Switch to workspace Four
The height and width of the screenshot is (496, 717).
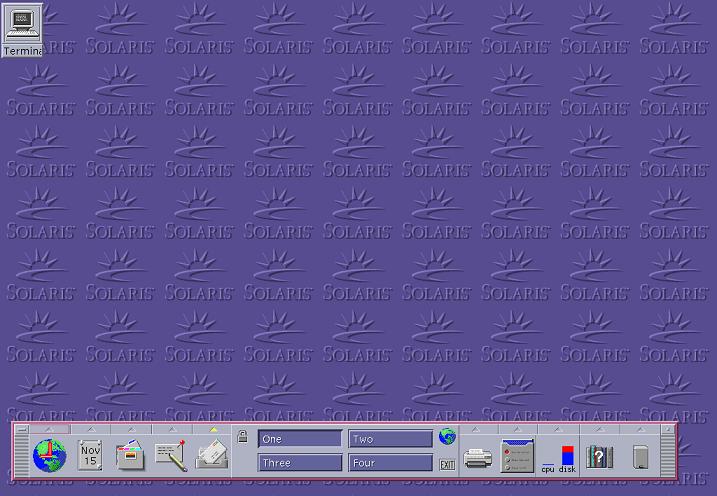391,463
